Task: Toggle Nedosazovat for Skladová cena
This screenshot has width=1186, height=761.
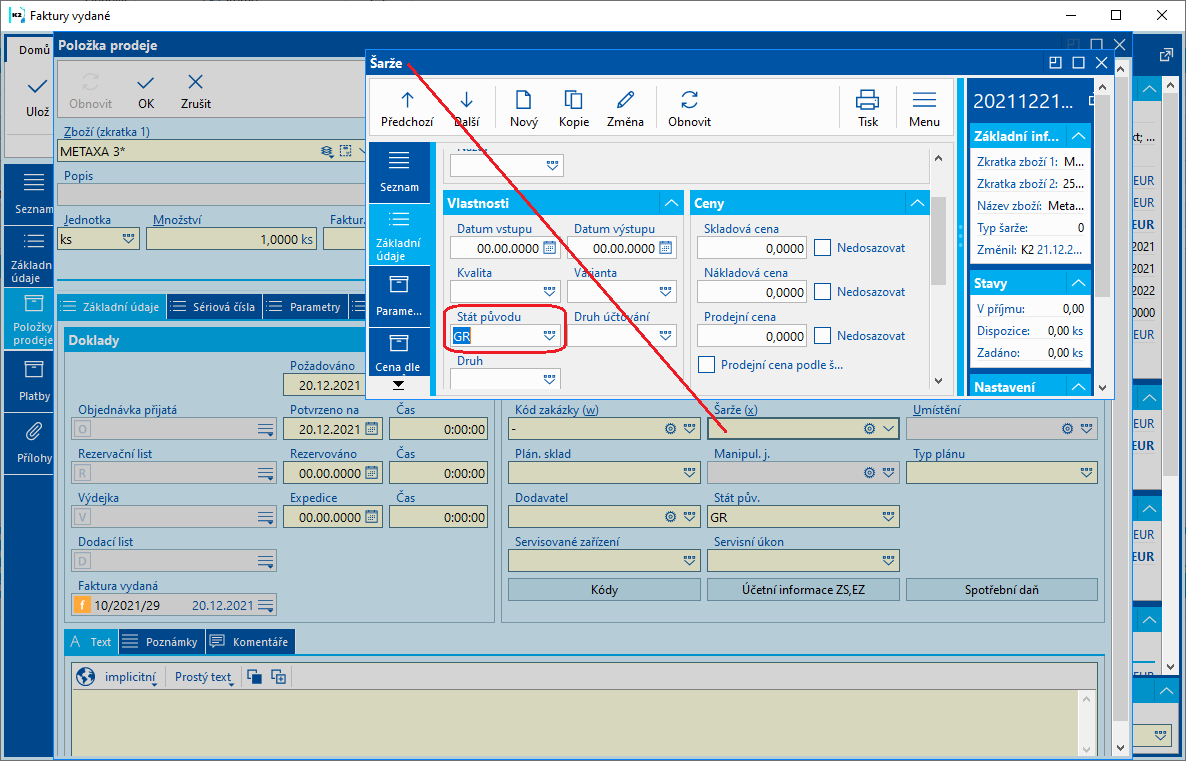Action: [x=823, y=247]
